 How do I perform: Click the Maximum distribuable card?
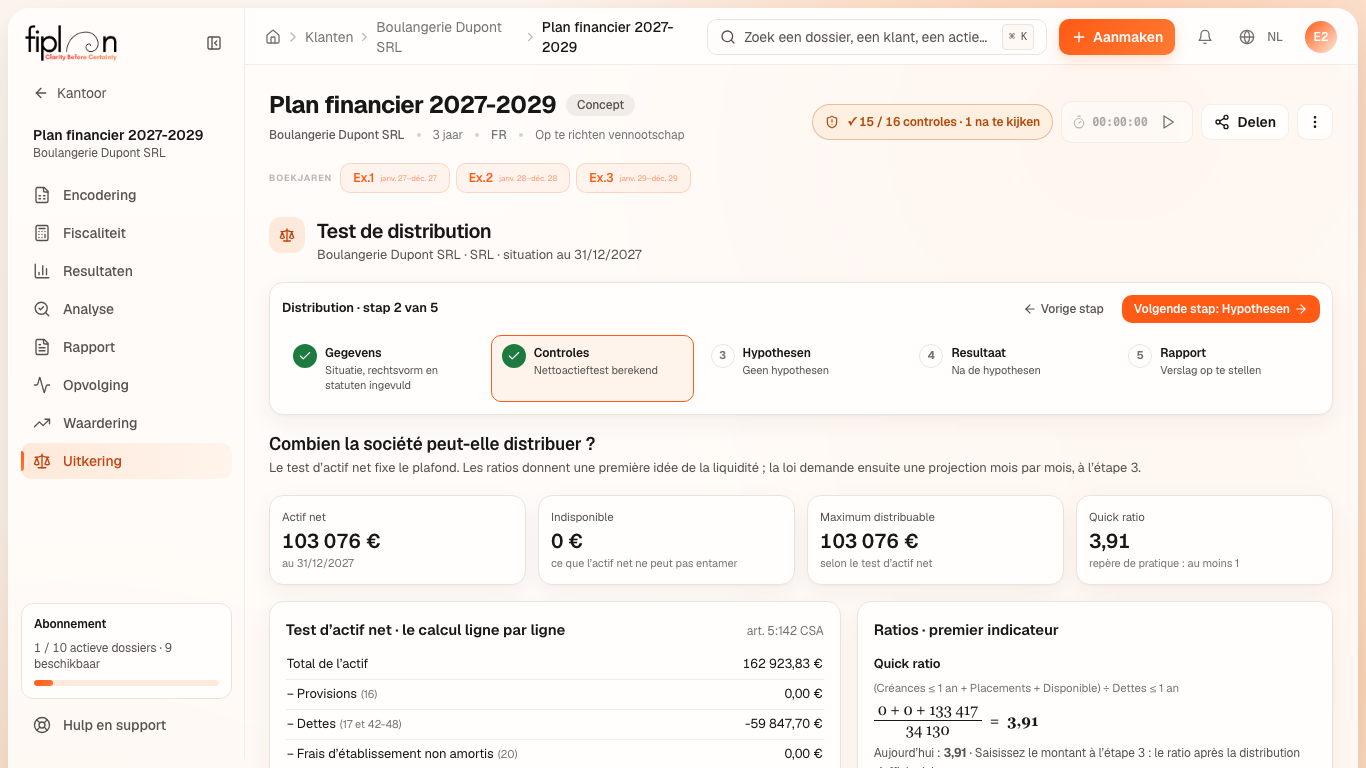pyautogui.click(x=935, y=540)
